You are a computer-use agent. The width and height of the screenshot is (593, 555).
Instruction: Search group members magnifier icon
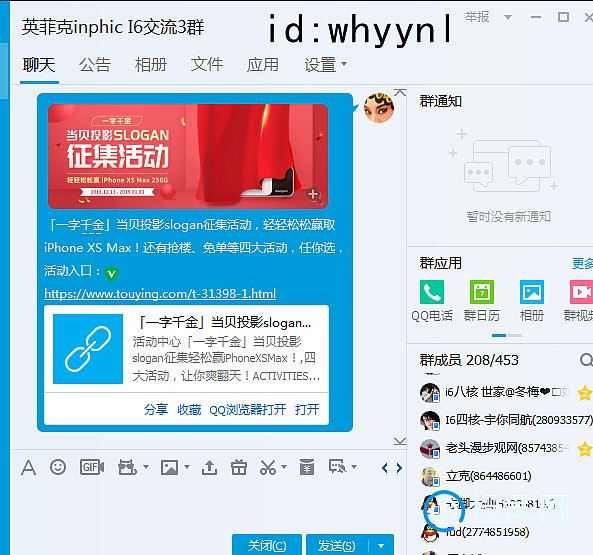[586, 360]
